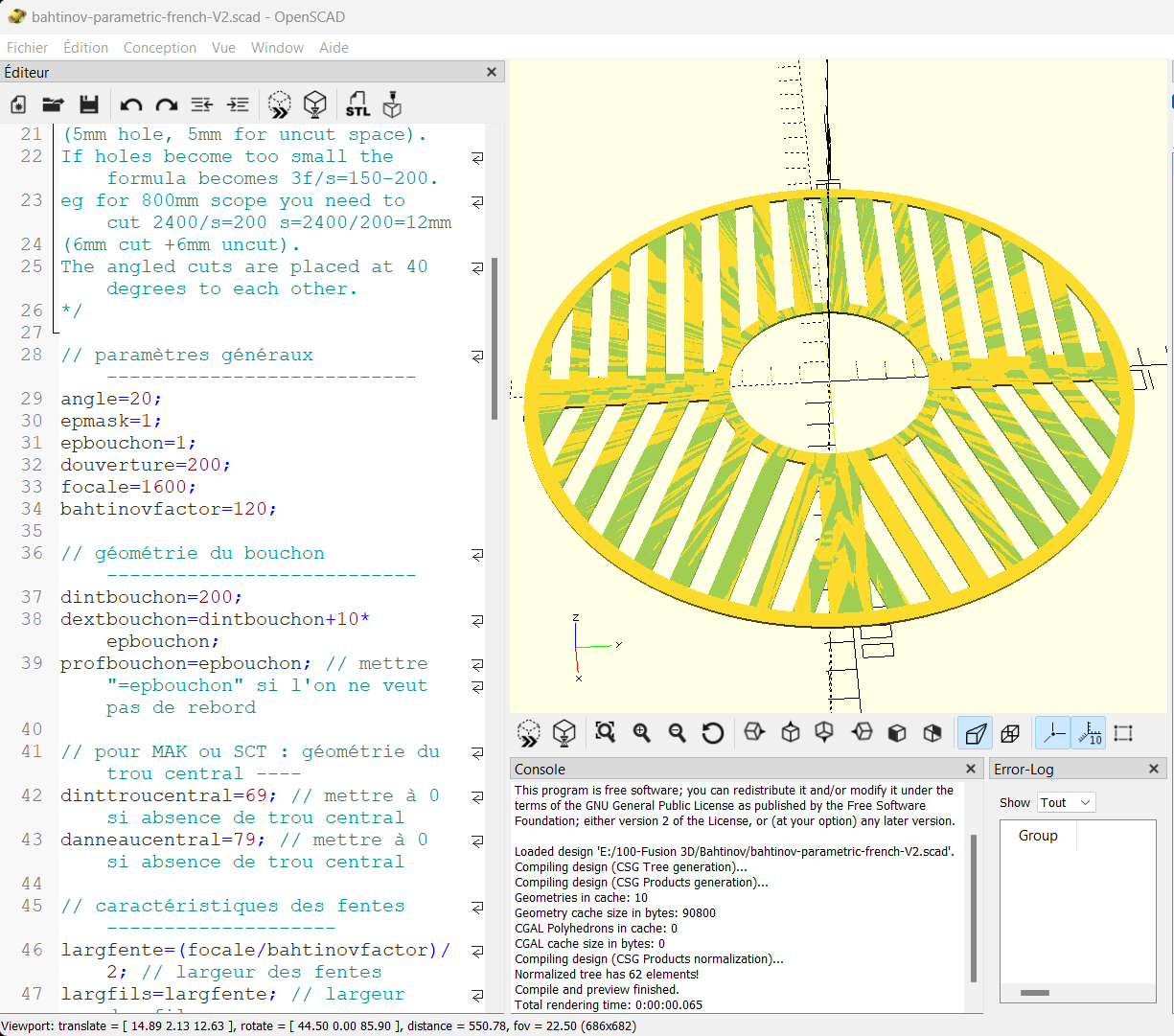
Task: Indent the code with the indent icon
Action: tap(238, 104)
